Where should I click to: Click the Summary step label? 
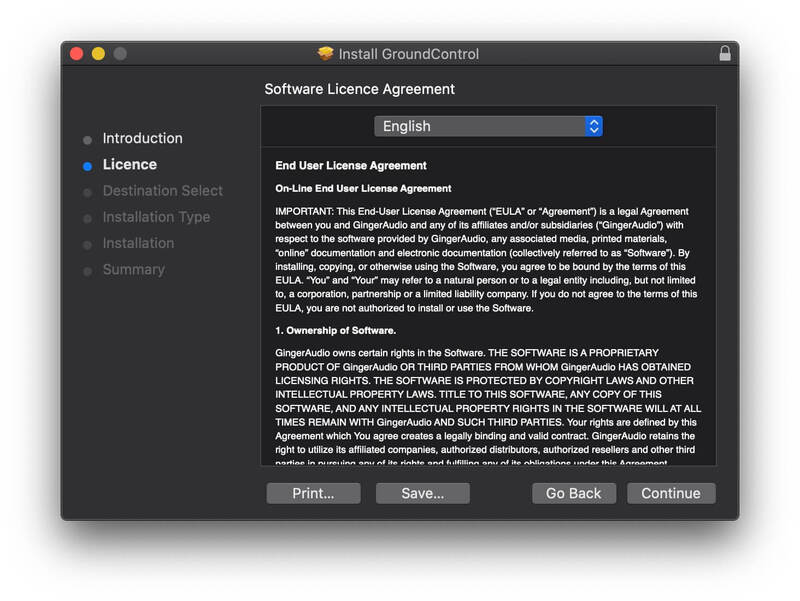pos(134,269)
